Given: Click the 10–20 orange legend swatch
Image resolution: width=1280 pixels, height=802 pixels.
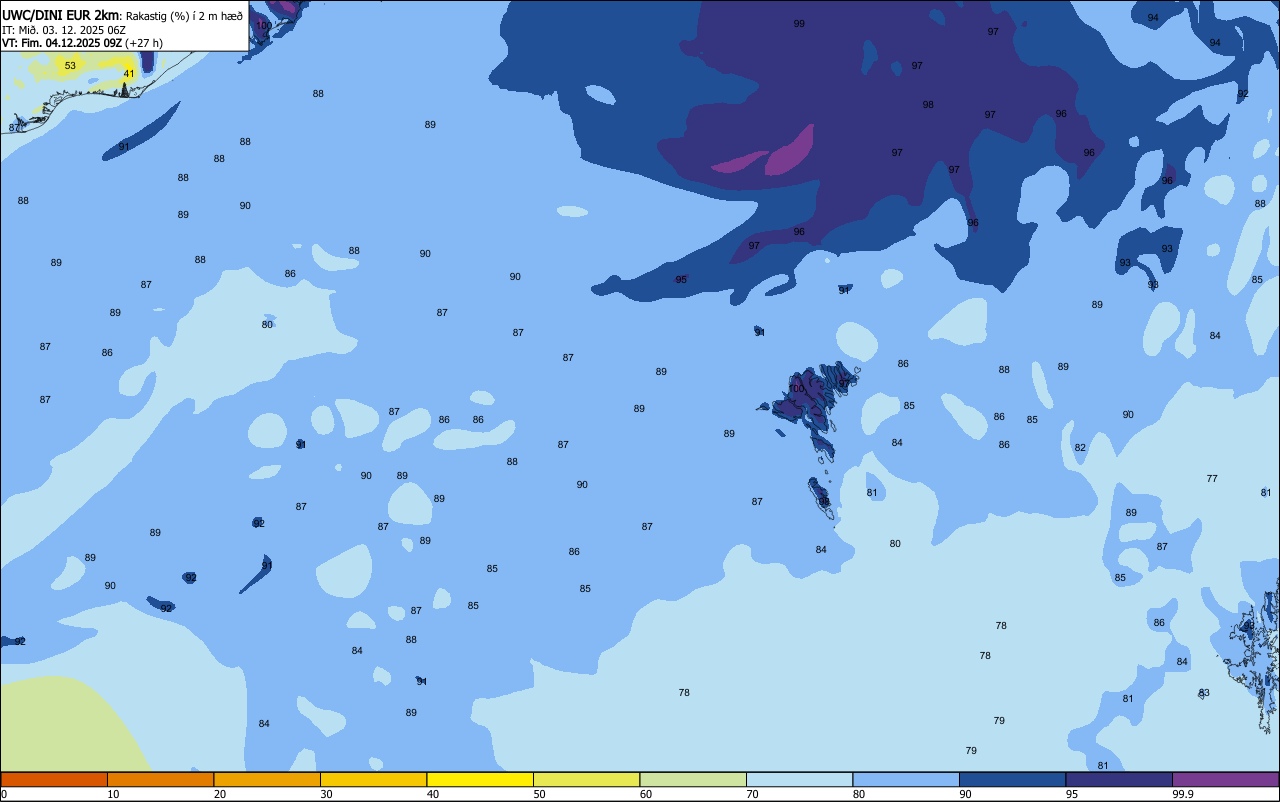Looking at the screenshot, I should (160, 779).
